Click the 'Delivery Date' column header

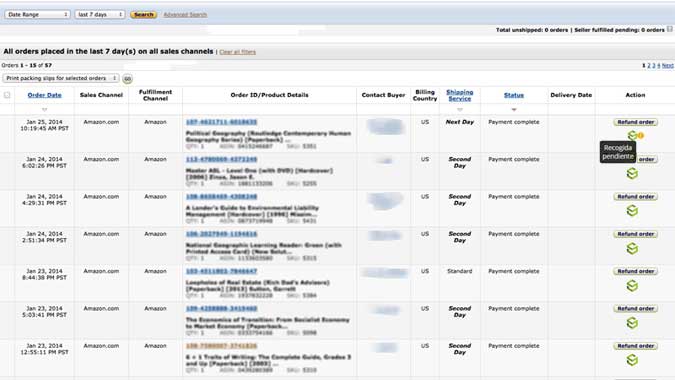pyautogui.click(x=571, y=95)
